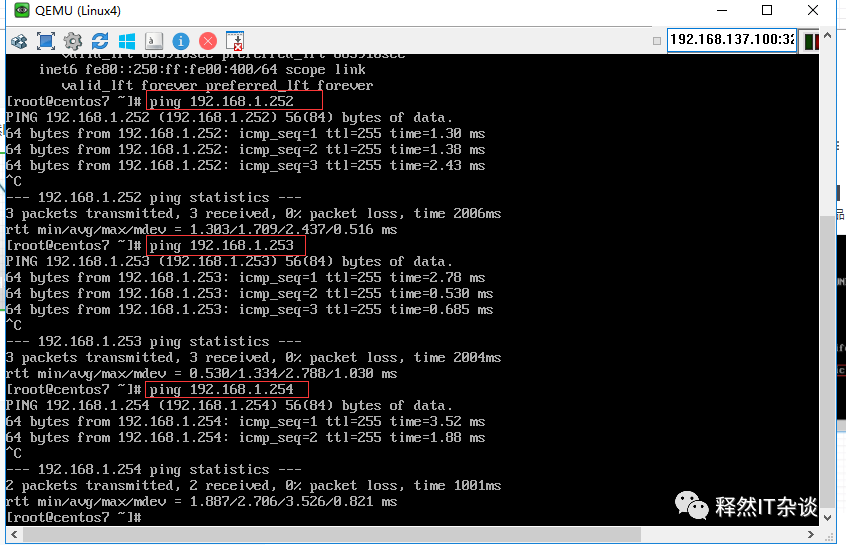Click the green and red traffic indicator
Image resolution: width=846 pixels, height=545 pixels.
click(811, 42)
